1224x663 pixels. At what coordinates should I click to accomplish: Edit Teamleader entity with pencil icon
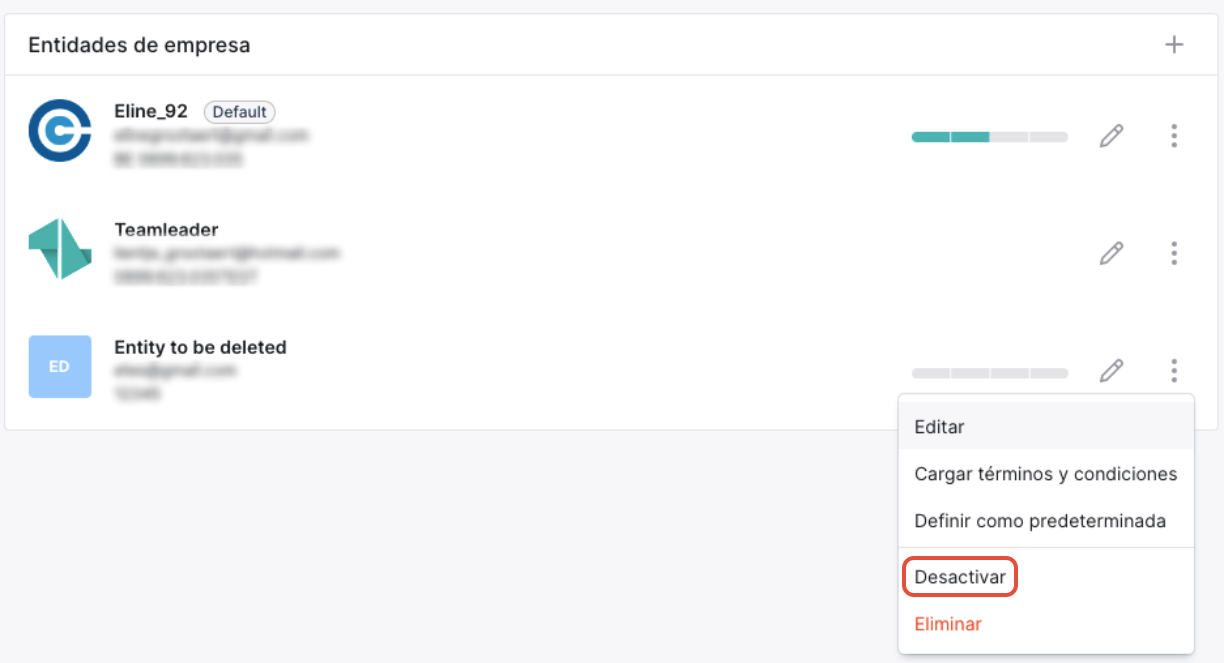[1111, 253]
